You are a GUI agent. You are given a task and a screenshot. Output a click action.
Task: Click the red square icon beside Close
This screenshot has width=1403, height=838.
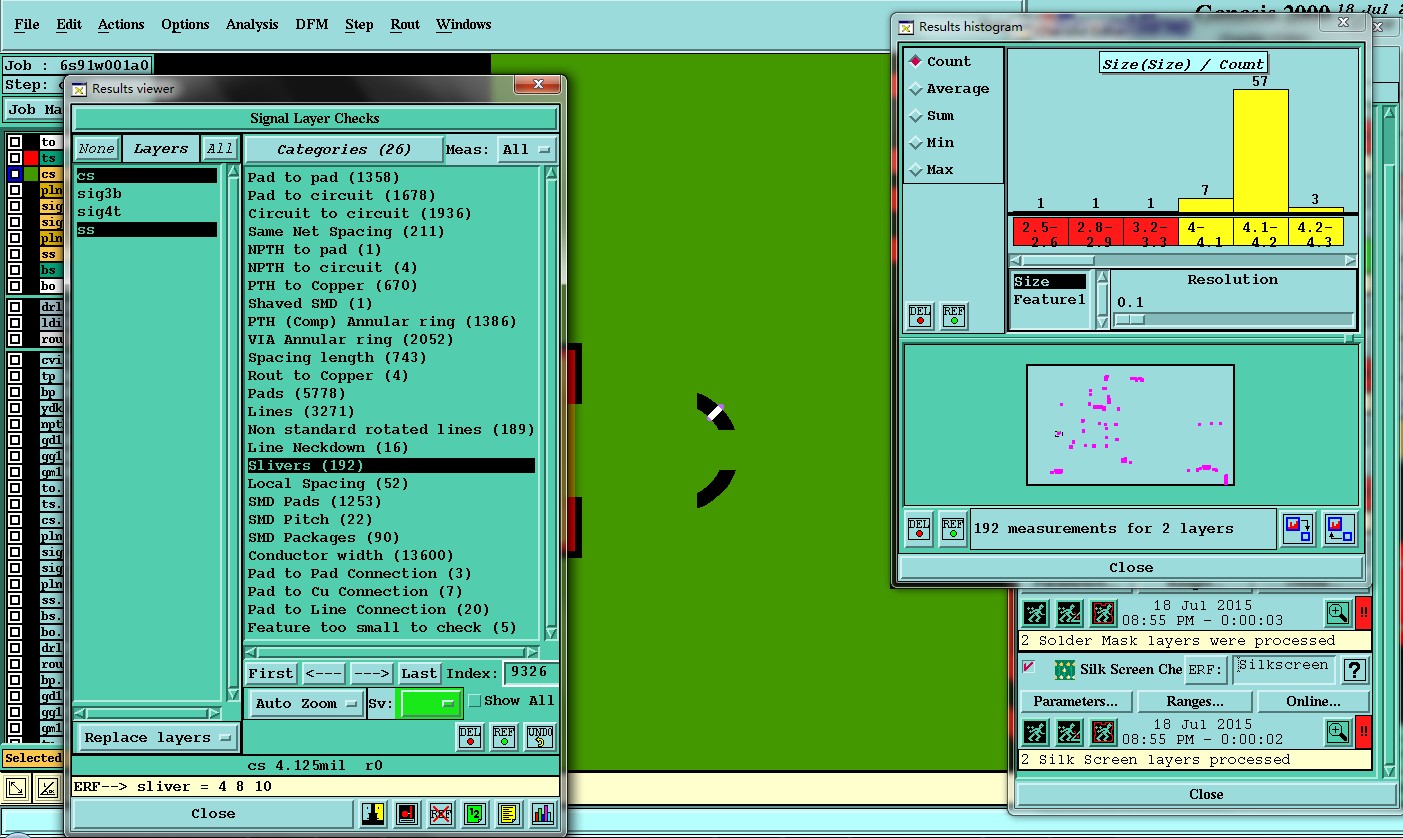(407, 814)
